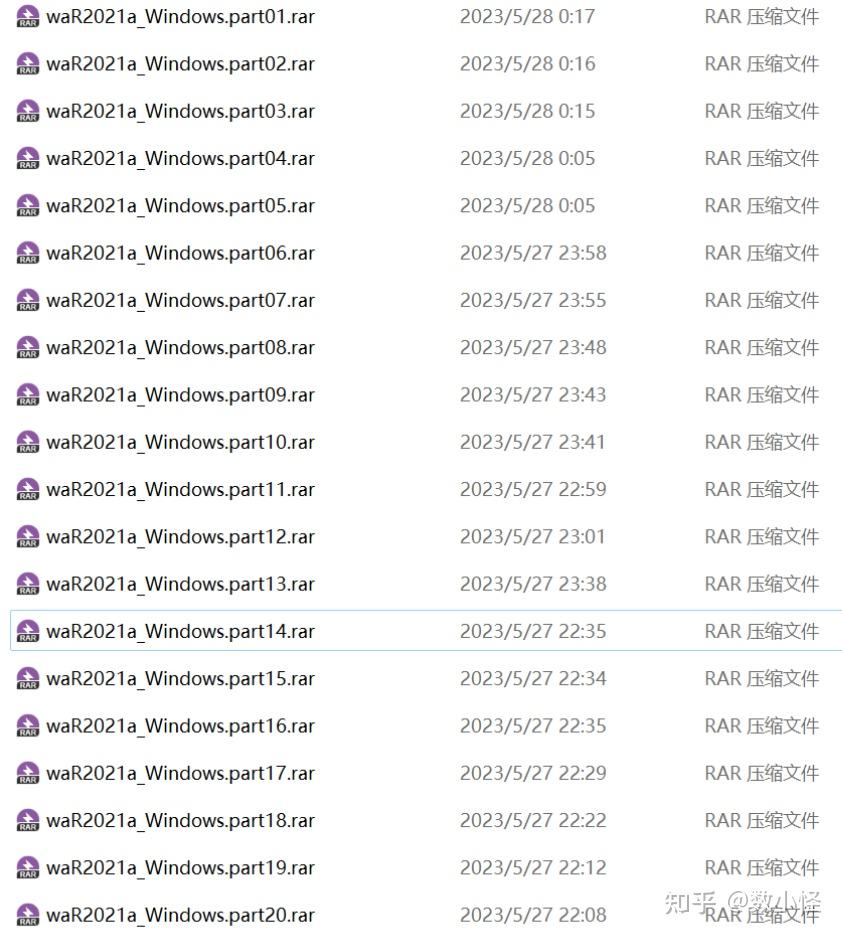Image resolution: width=842 pixels, height=936 pixels.
Task: Select file waR2021a_Windows.part04.rar
Action: point(180,158)
